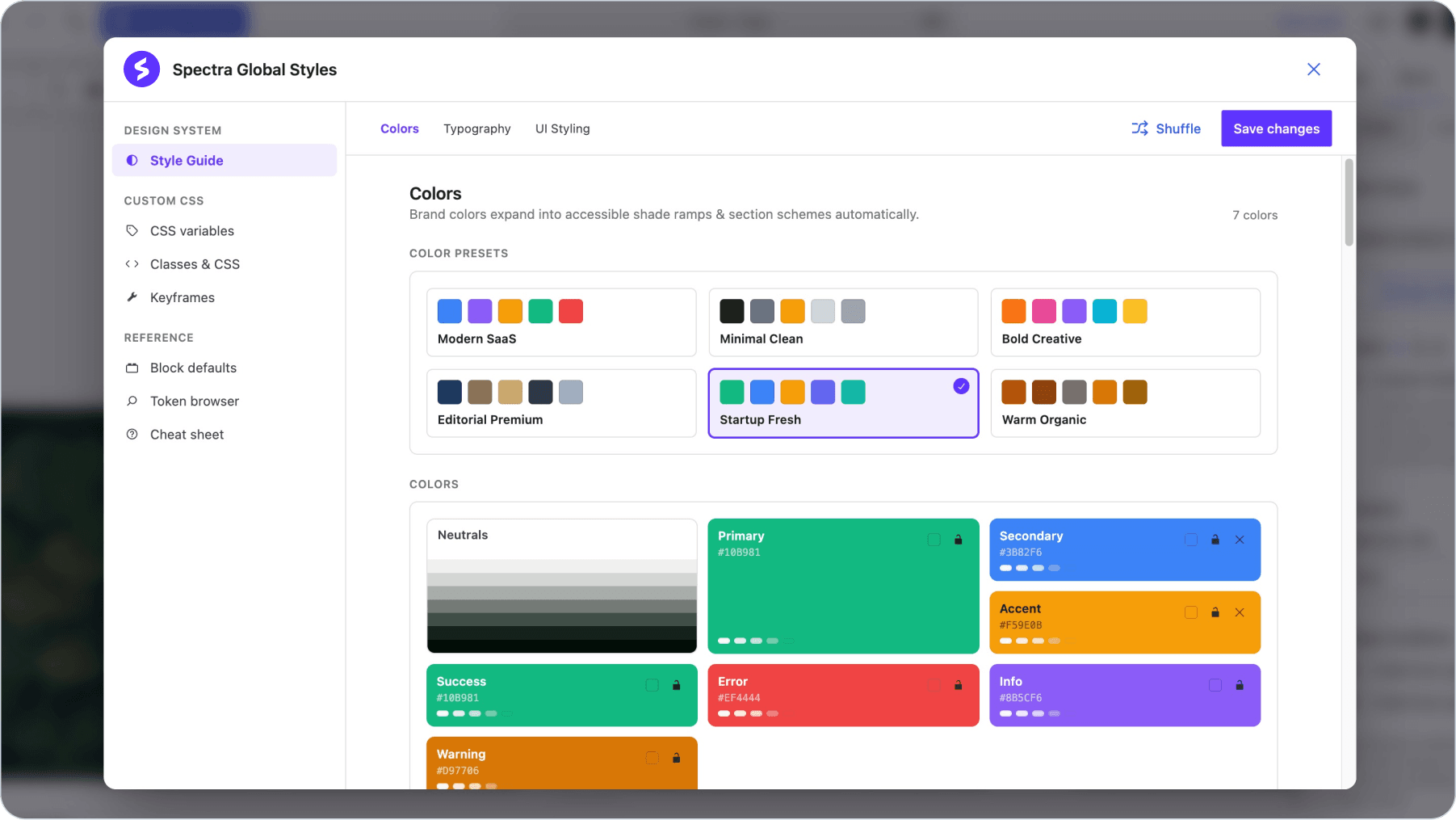The image size is (1456, 820).
Task: Remove the Secondary color with X
Action: (x=1240, y=540)
